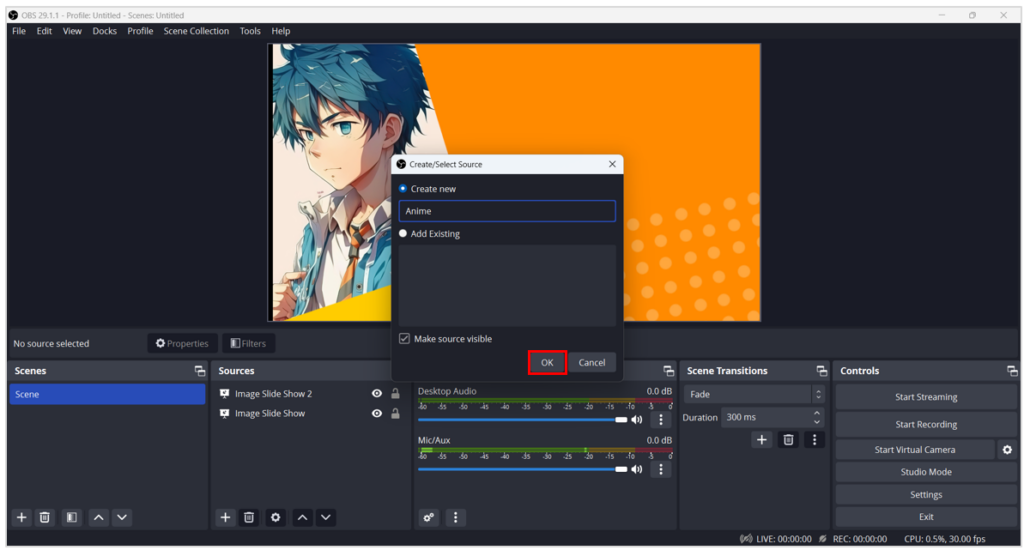
Task: Click Start Recording button
Action: tap(925, 424)
